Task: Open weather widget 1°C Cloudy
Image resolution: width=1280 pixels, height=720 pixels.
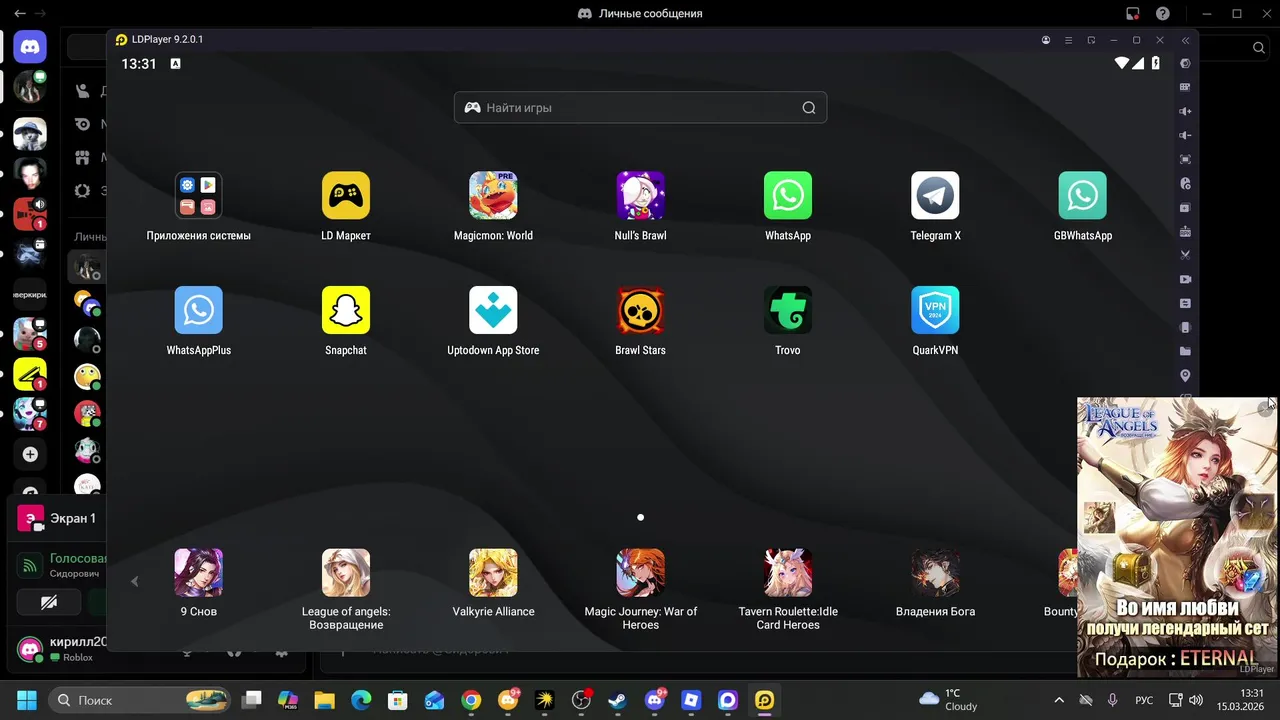Action: coord(948,700)
